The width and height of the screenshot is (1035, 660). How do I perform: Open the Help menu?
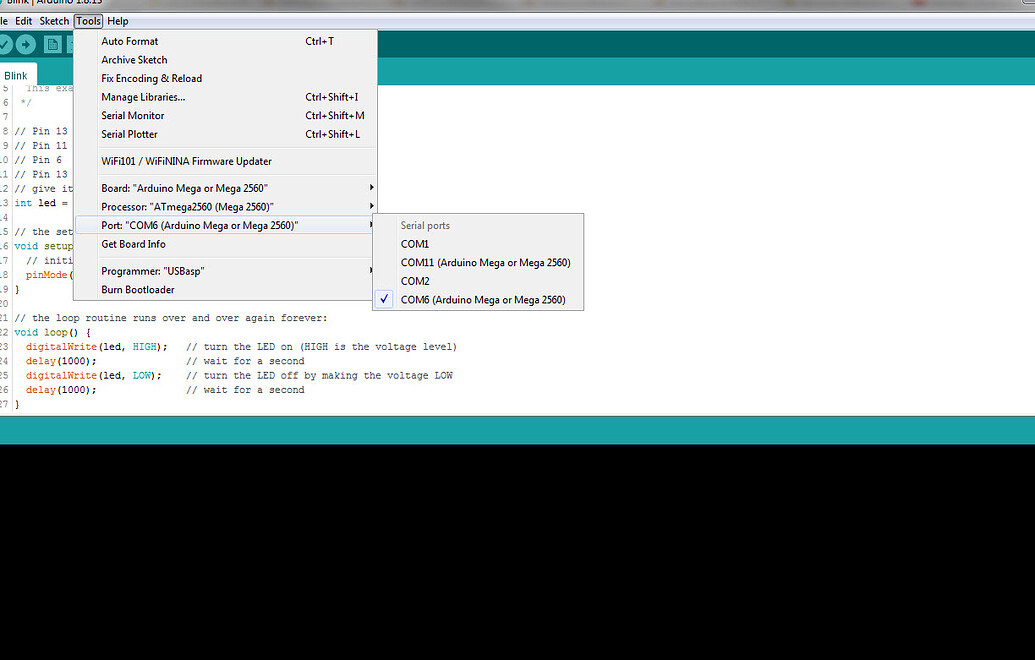coord(117,20)
